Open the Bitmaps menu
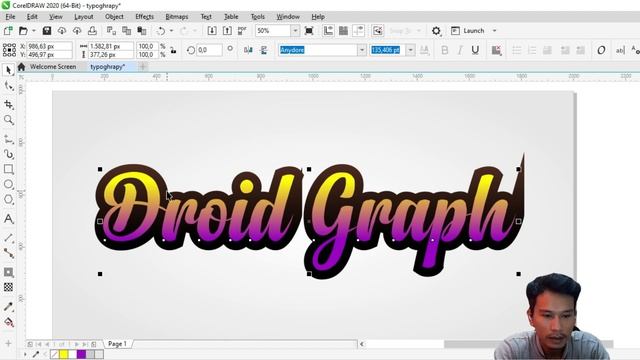640x360 pixels. click(177, 17)
